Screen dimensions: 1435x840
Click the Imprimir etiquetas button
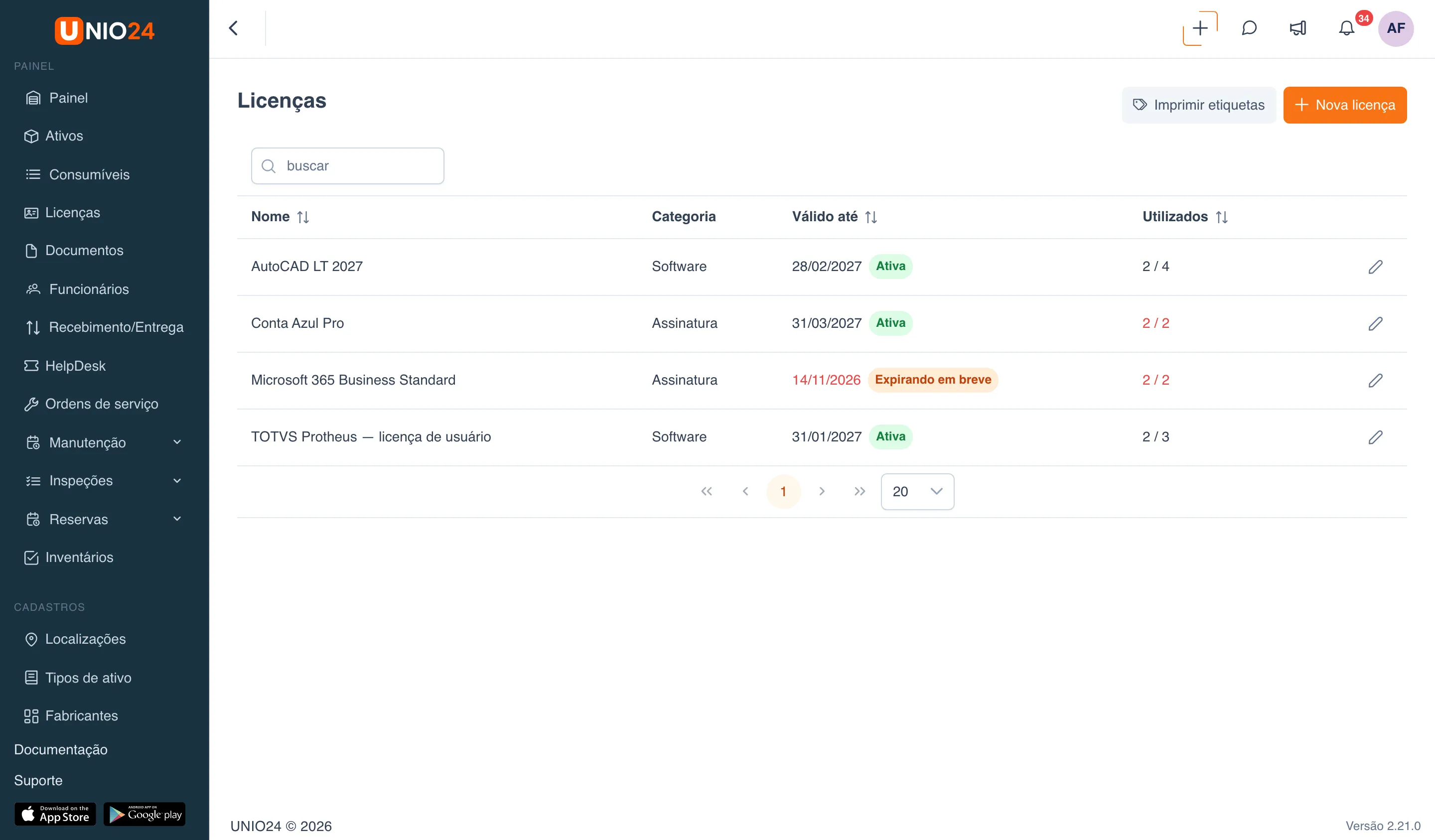point(1199,105)
